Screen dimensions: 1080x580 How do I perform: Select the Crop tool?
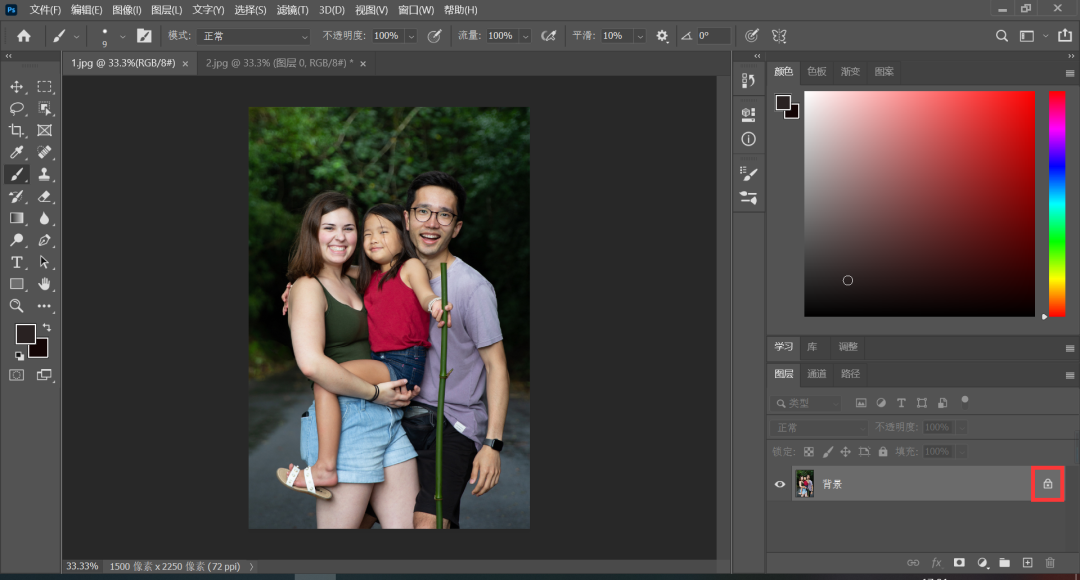tap(17, 130)
